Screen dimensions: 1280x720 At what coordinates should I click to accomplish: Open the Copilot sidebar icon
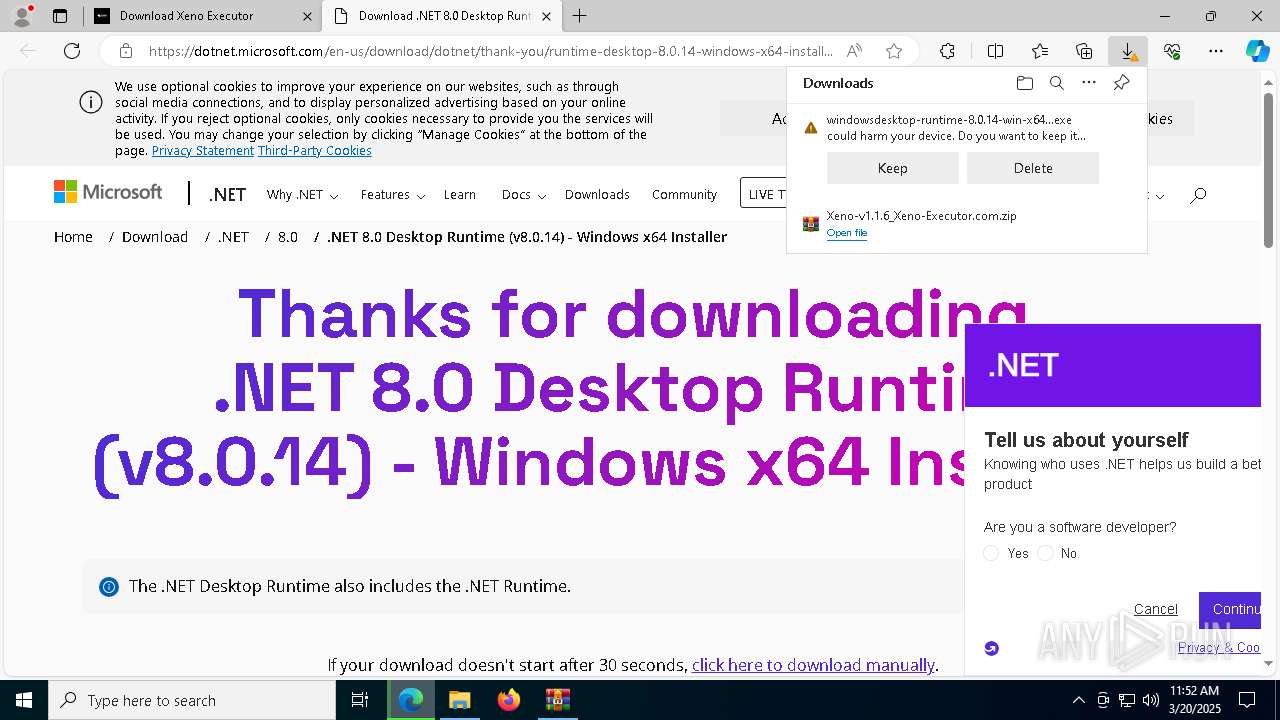1257,51
